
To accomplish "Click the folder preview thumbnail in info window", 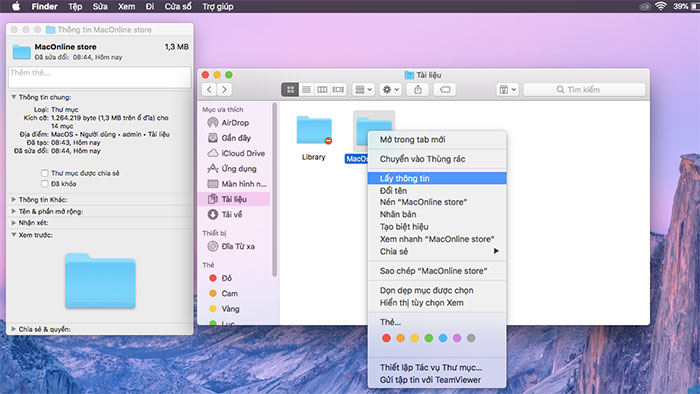I will pyautogui.click(x=100, y=281).
